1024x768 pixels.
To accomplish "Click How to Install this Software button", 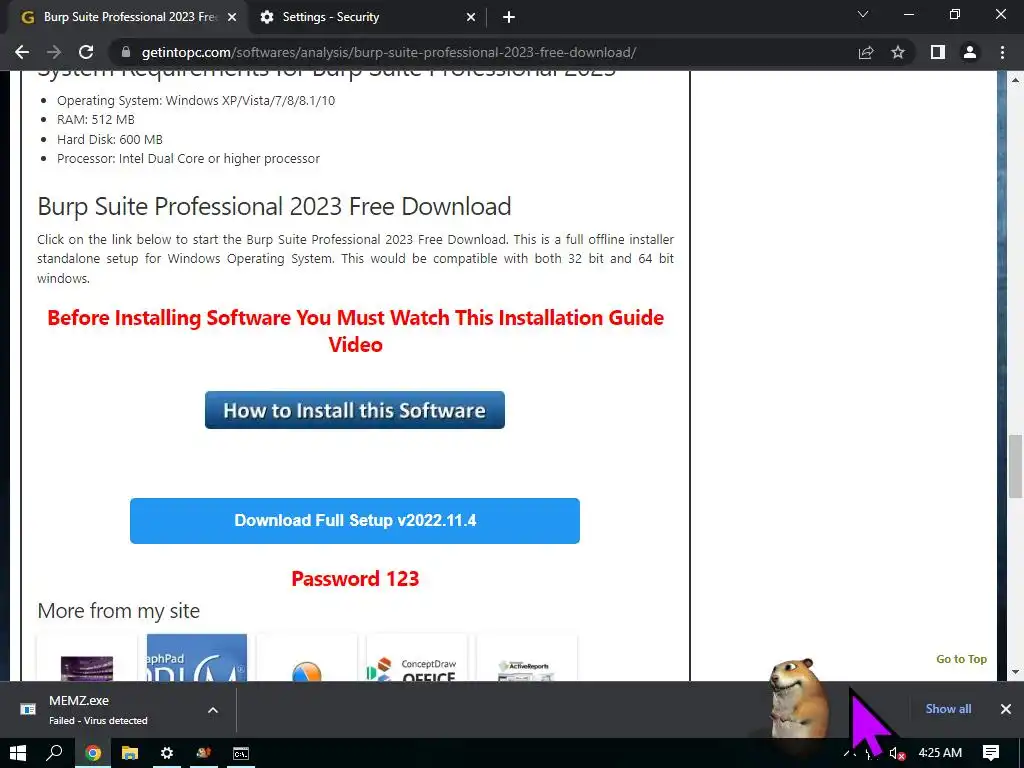I will (355, 410).
